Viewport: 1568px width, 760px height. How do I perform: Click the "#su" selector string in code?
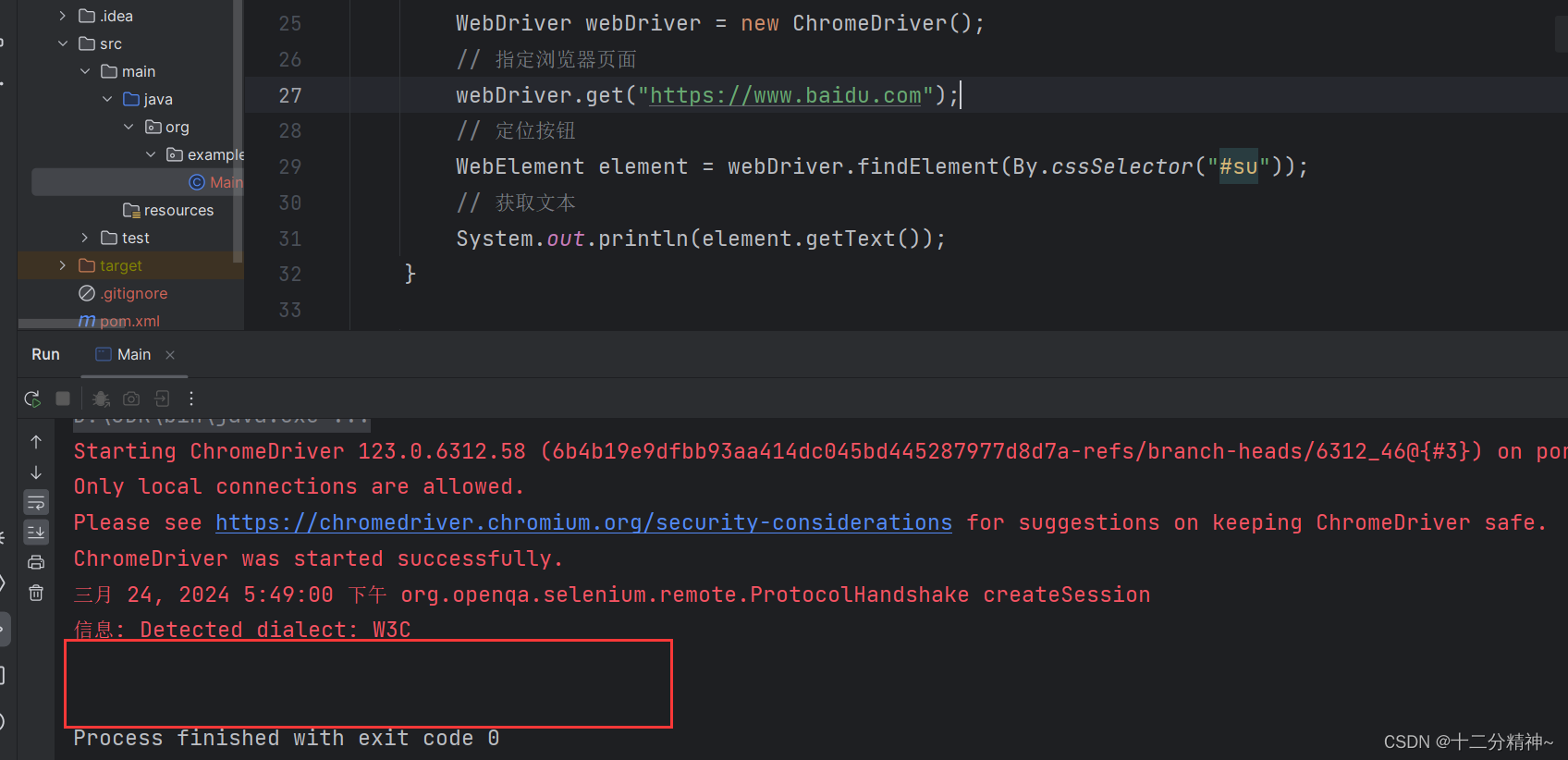(x=1238, y=166)
